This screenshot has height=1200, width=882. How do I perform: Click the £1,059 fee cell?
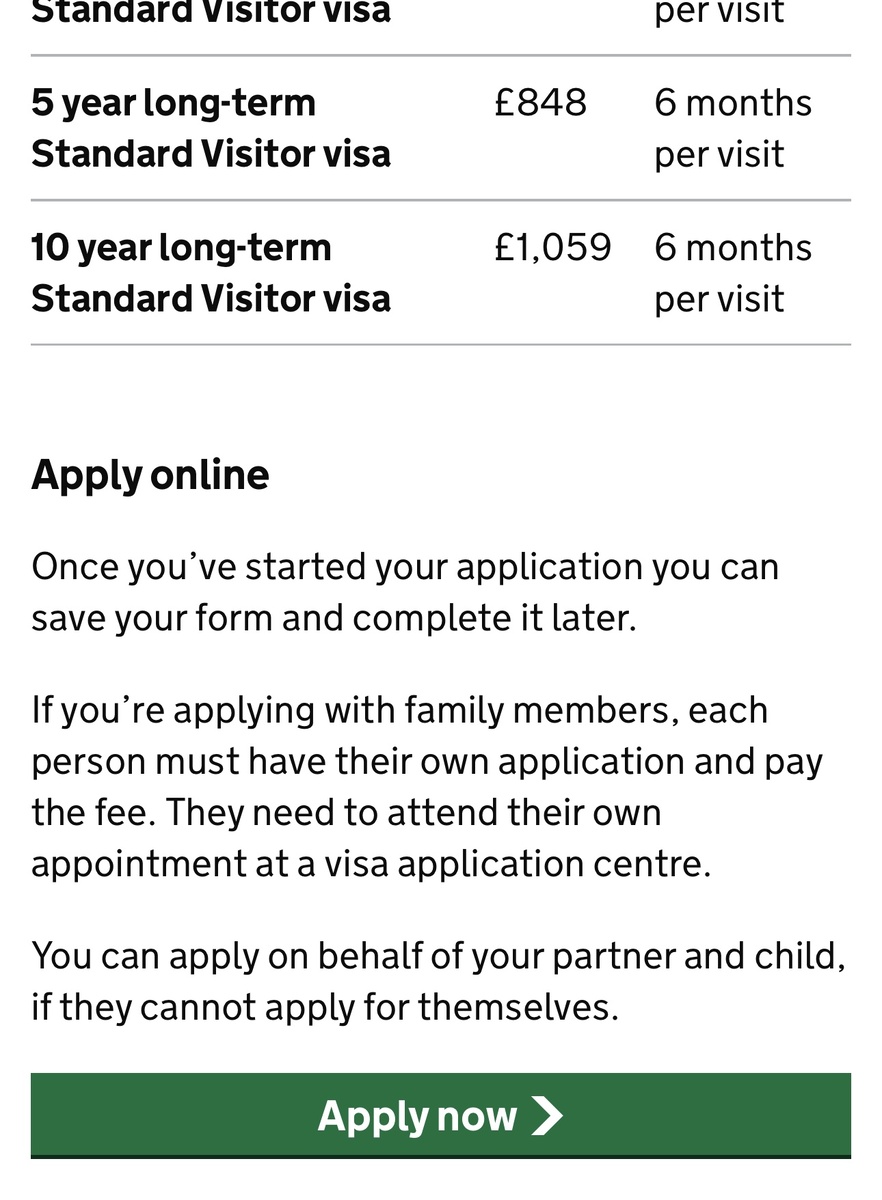553,248
